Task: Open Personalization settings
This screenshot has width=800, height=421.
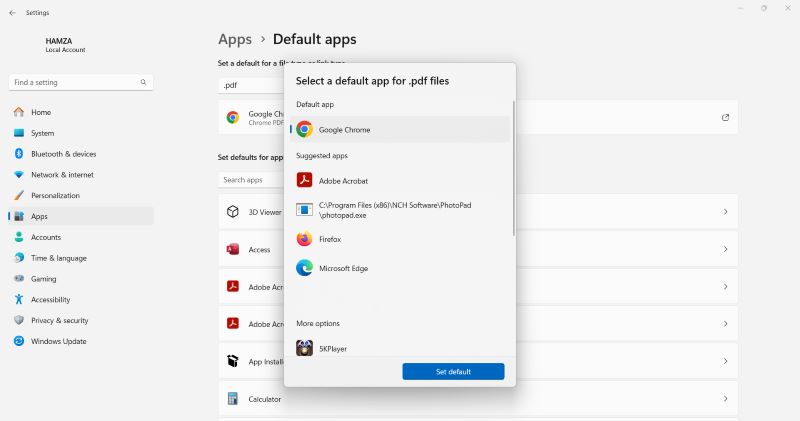Action: 81,195
